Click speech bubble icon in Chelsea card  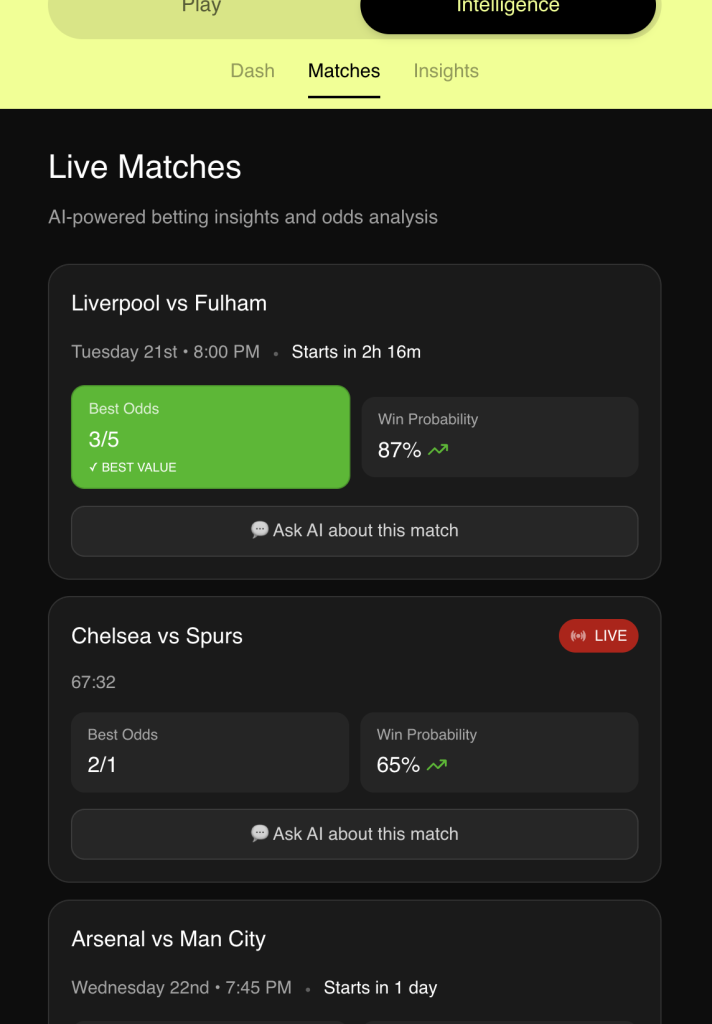(x=260, y=833)
